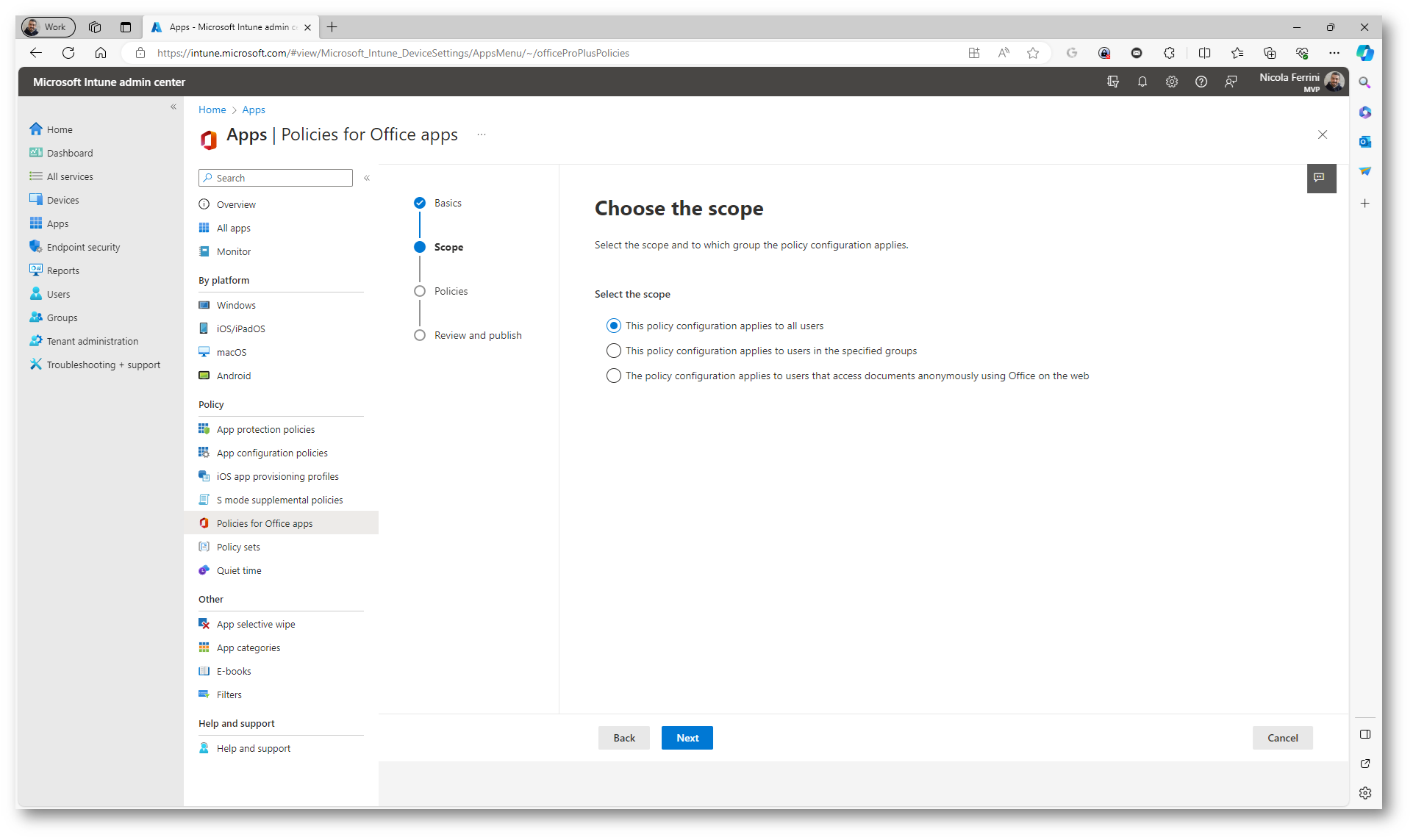The height and width of the screenshot is (840, 1413).
Task: Open App protection policies menu item
Action: point(265,429)
